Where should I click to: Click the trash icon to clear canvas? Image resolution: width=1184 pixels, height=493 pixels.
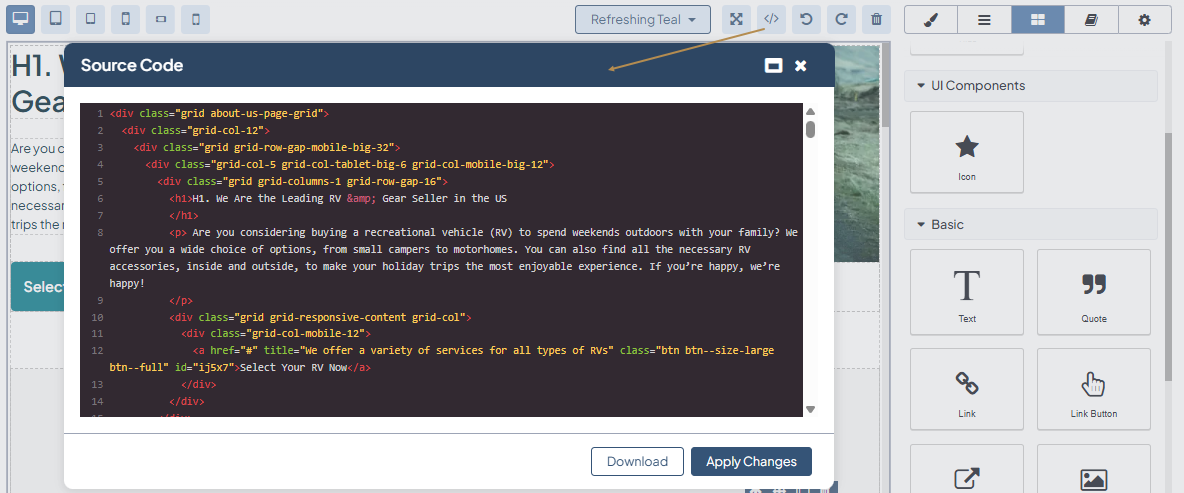(x=876, y=19)
